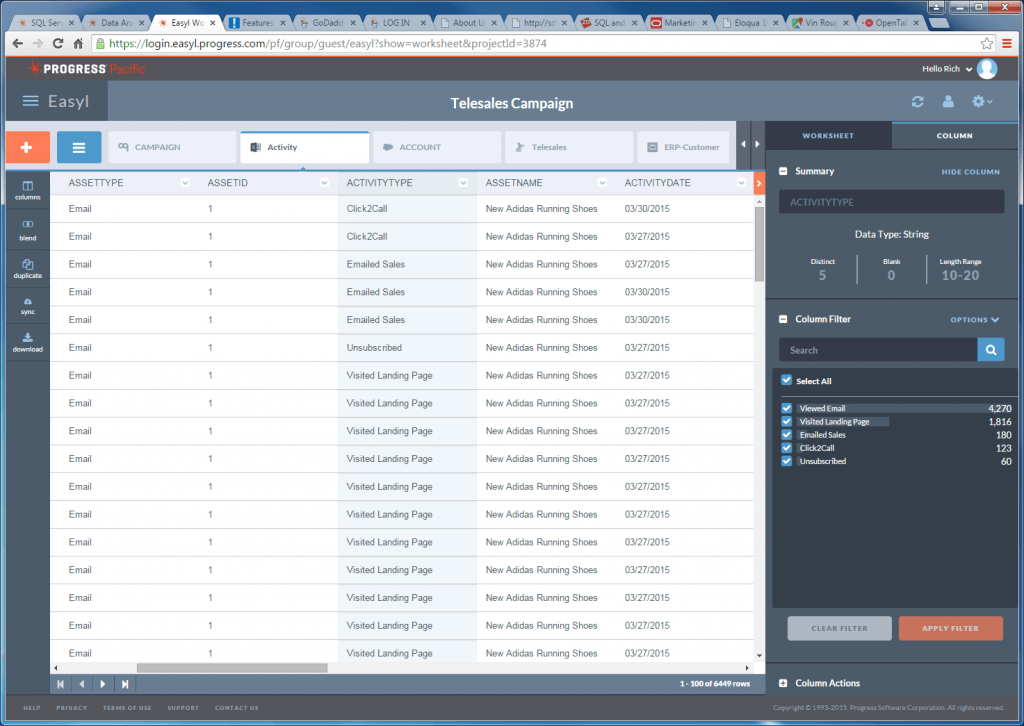
Task: Toggle the Viewed Email checkbox
Action: coord(787,408)
